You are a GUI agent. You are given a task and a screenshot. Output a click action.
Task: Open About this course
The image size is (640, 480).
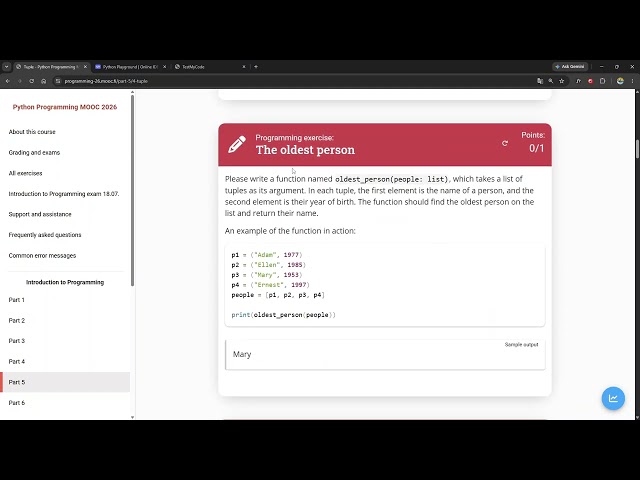(32, 132)
